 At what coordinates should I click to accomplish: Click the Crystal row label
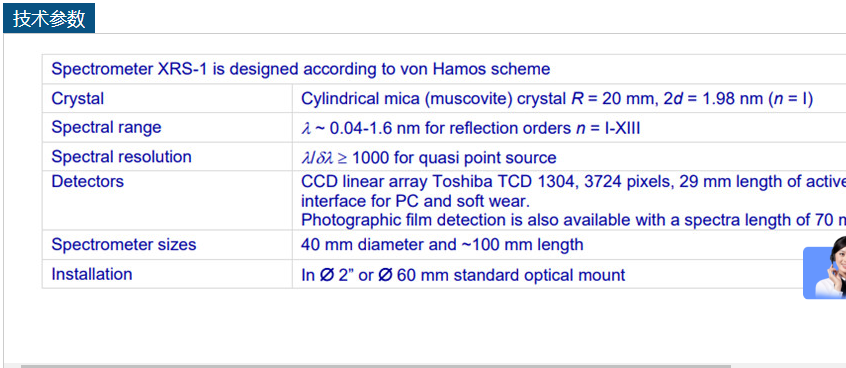[78, 99]
